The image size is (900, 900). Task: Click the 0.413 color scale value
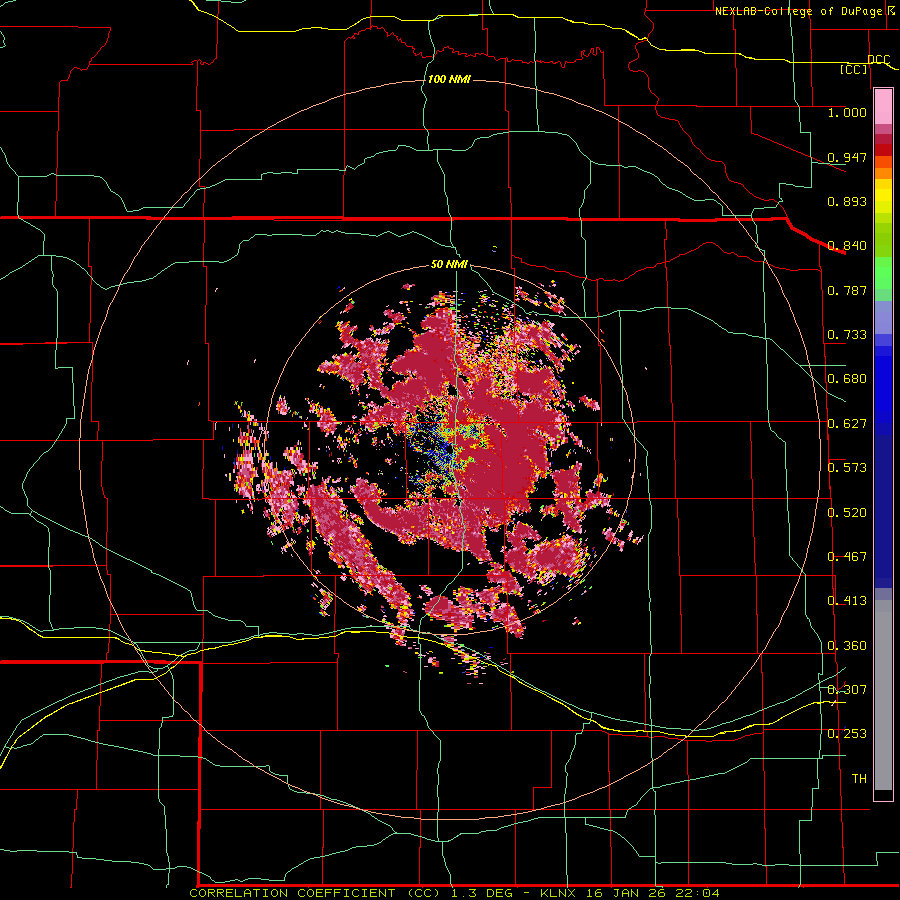(x=847, y=601)
